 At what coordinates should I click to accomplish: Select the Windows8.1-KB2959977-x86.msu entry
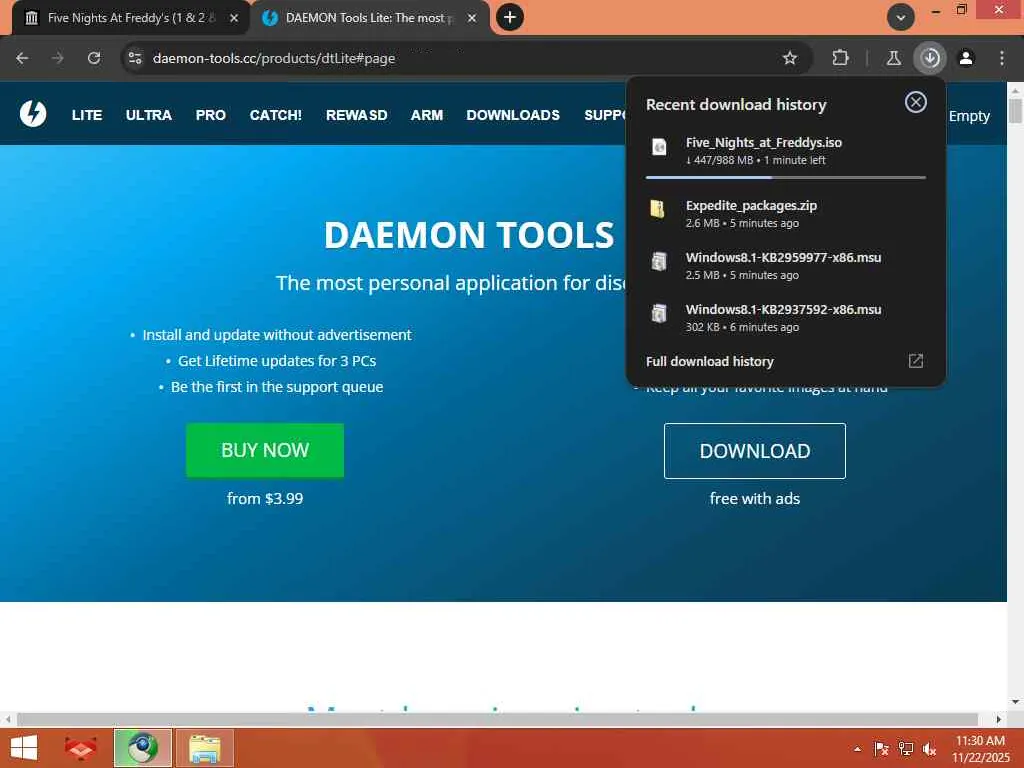pyautogui.click(x=786, y=266)
